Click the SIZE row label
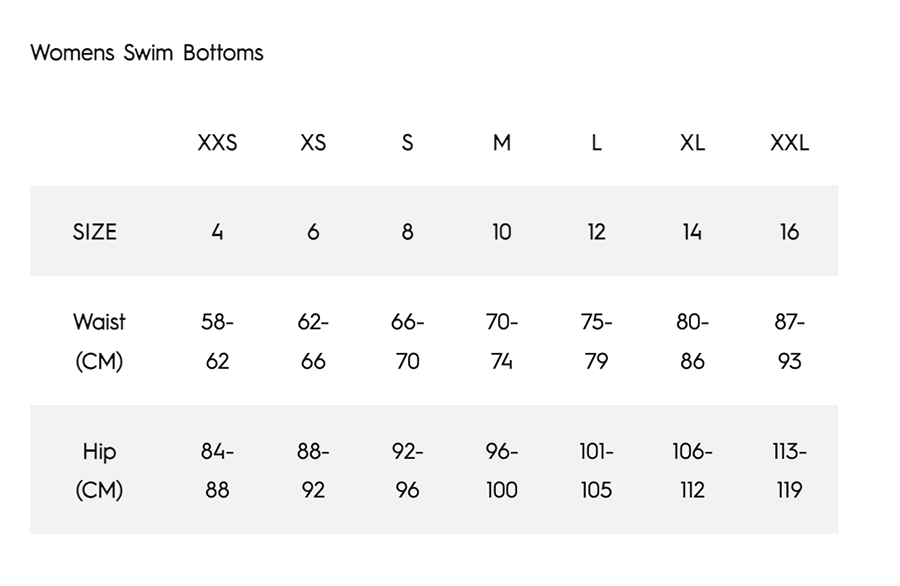The image size is (900, 586). pyautogui.click(x=95, y=232)
